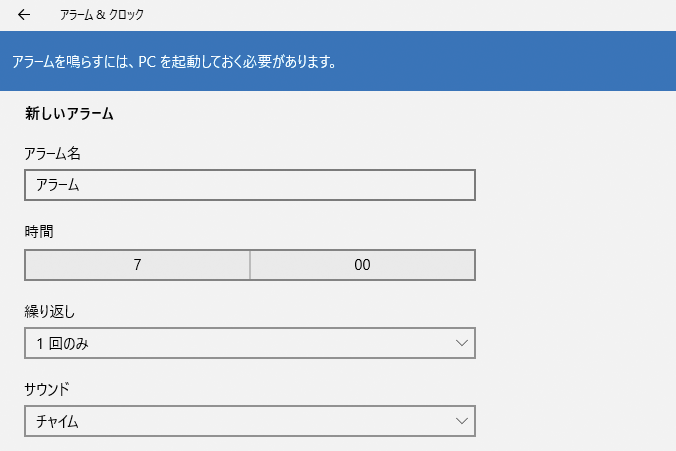Open the sound dropdown set to チャイム
676x451 pixels.
pos(250,421)
